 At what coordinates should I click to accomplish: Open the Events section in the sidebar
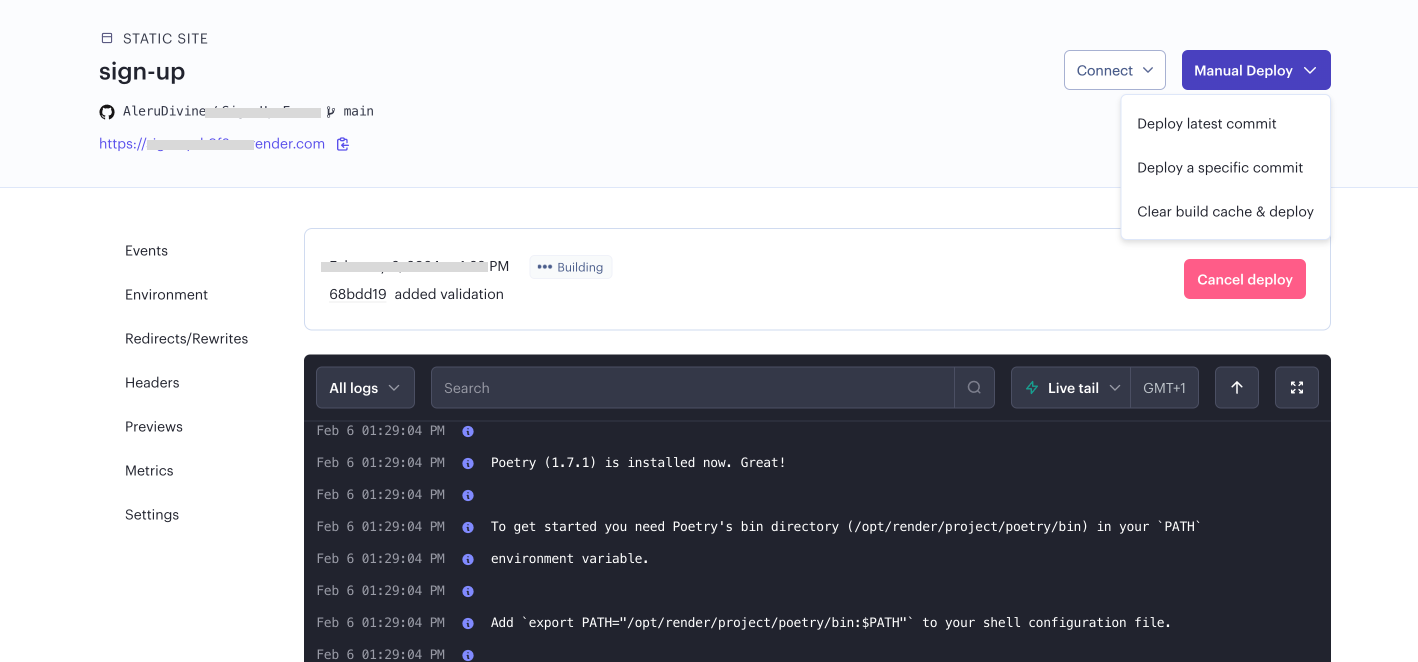point(146,251)
